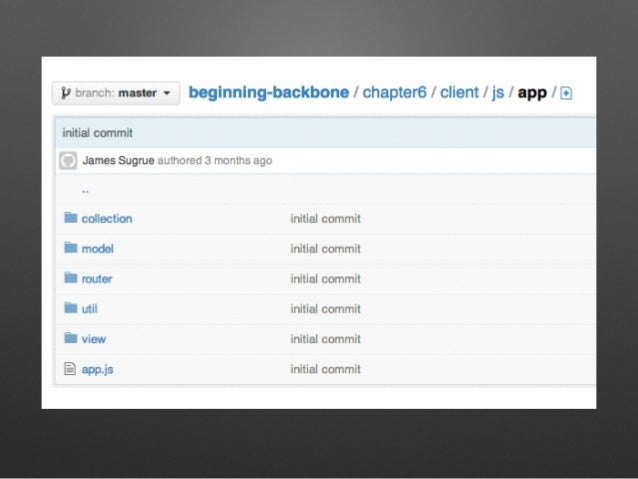Click the view folder icon
638x479 pixels.
pyautogui.click(x=71, y=338)
